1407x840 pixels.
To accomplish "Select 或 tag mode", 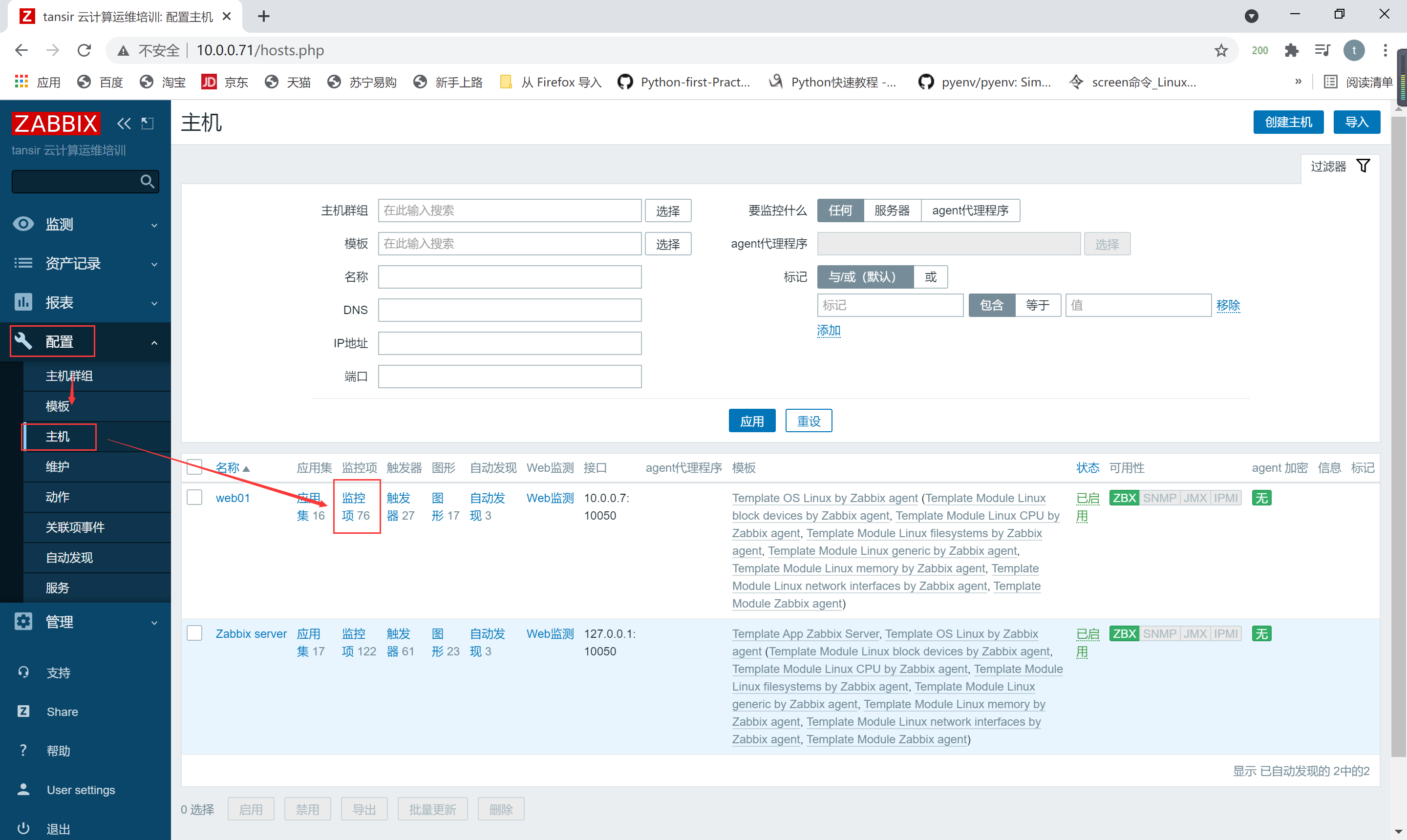I will 930,277.
